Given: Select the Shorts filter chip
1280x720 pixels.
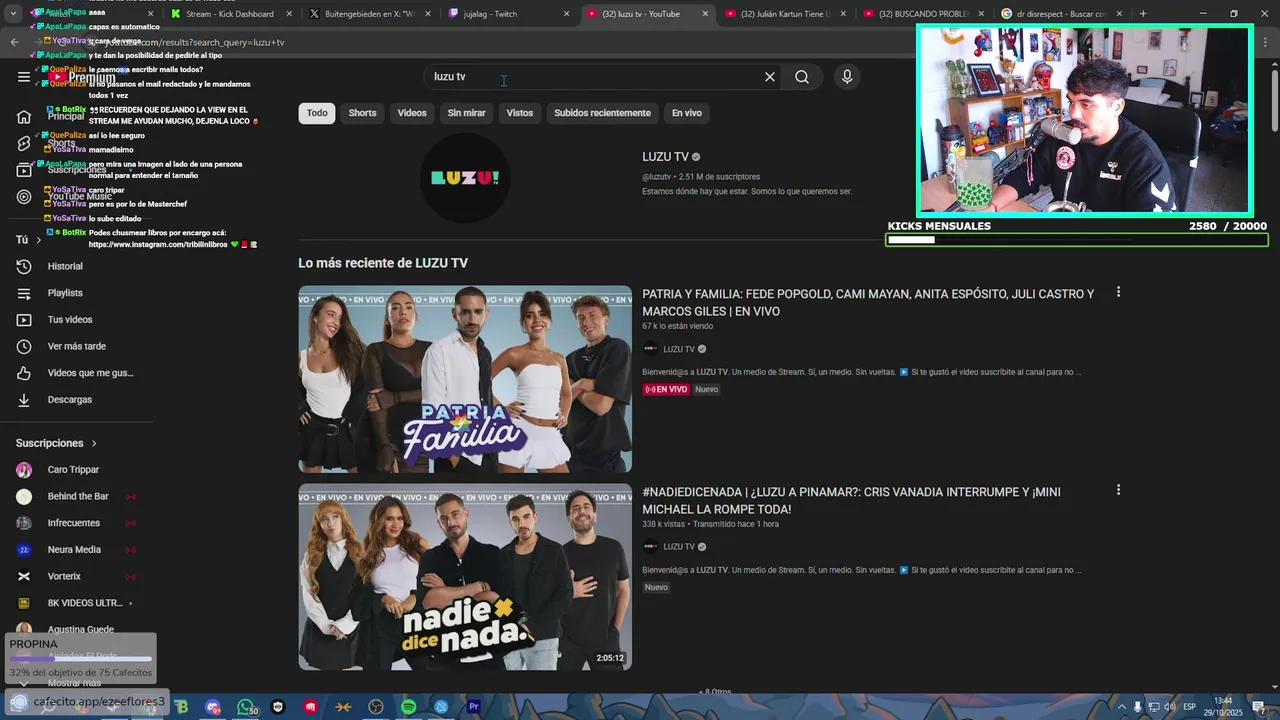Looking at the screenshot, I should point(362,113).
